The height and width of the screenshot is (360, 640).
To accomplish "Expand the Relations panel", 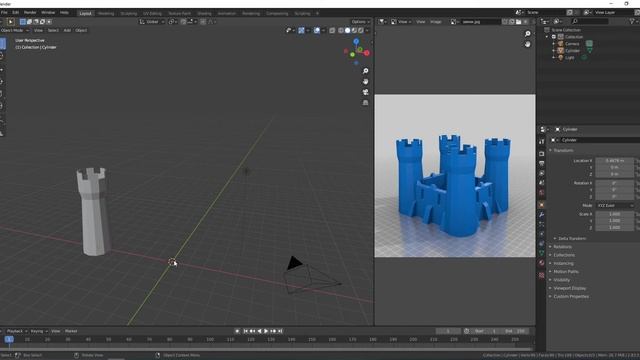I will (562, 247).
